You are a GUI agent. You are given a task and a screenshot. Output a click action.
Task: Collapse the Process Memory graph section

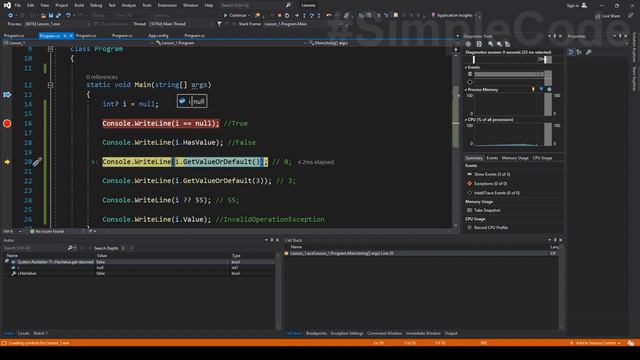click(x=466, y=89)
